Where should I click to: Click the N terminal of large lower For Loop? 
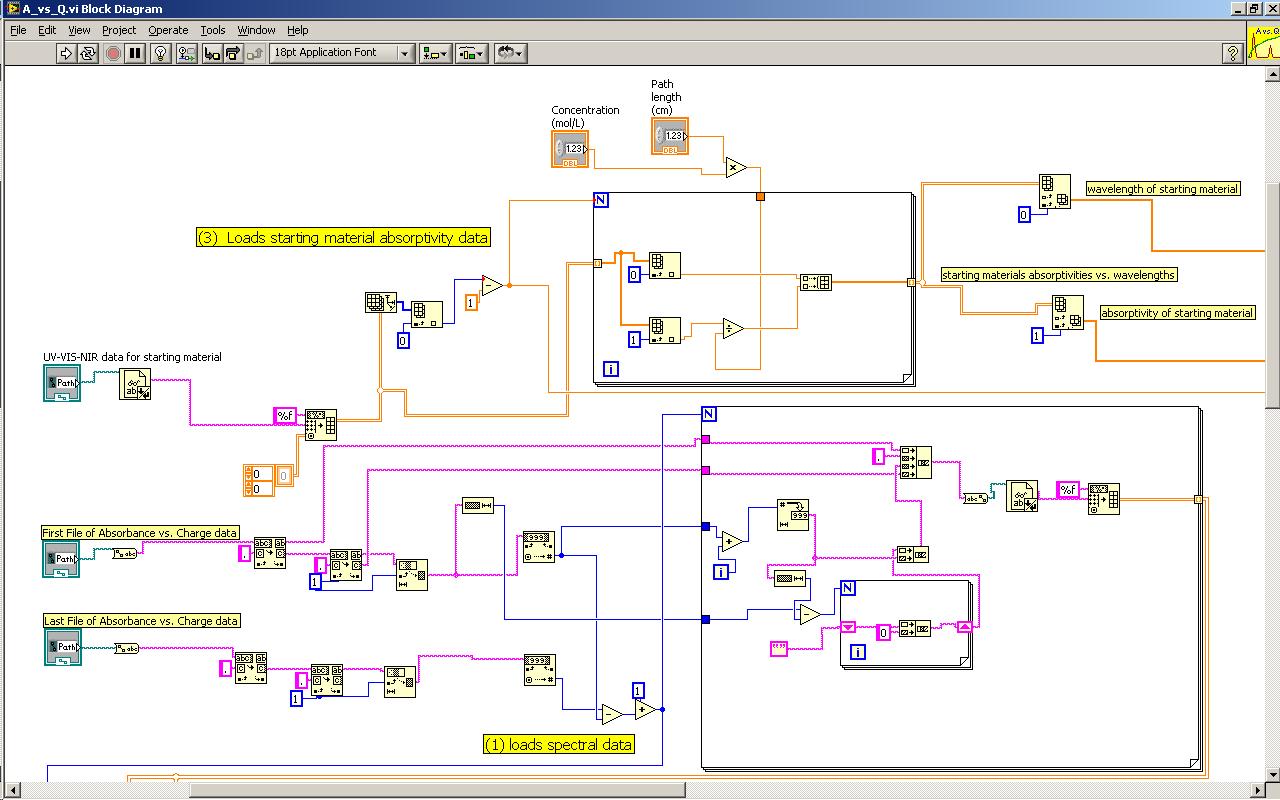(709, 414)
